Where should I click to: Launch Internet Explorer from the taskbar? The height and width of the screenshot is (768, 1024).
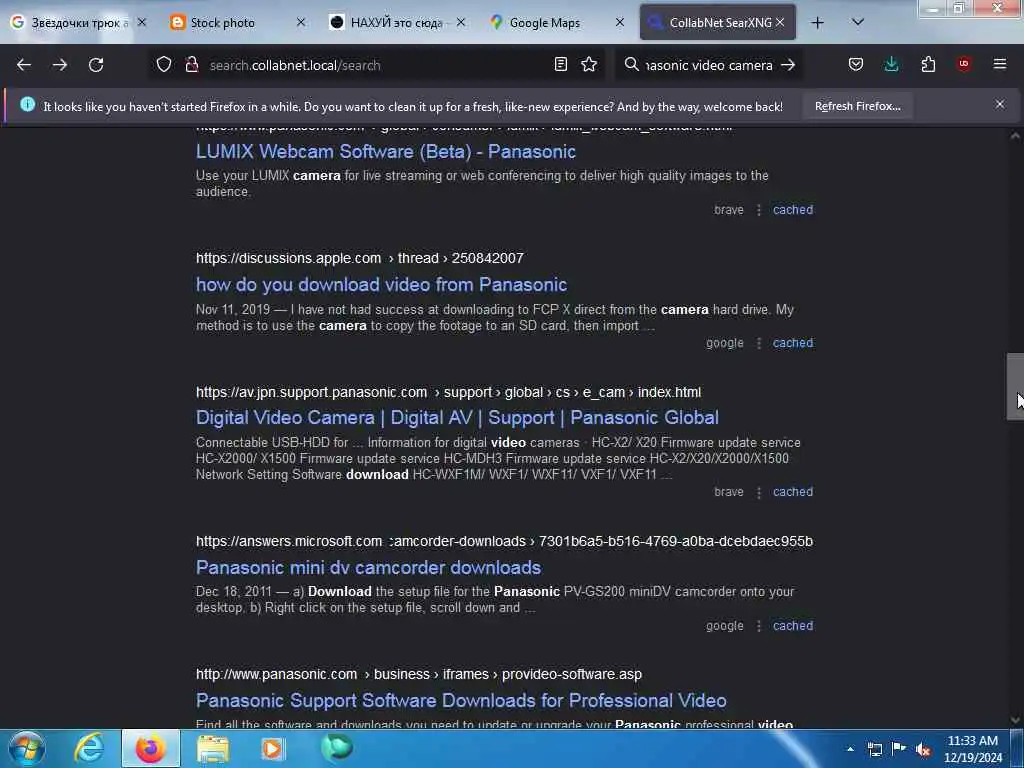[x=88, y=749]
